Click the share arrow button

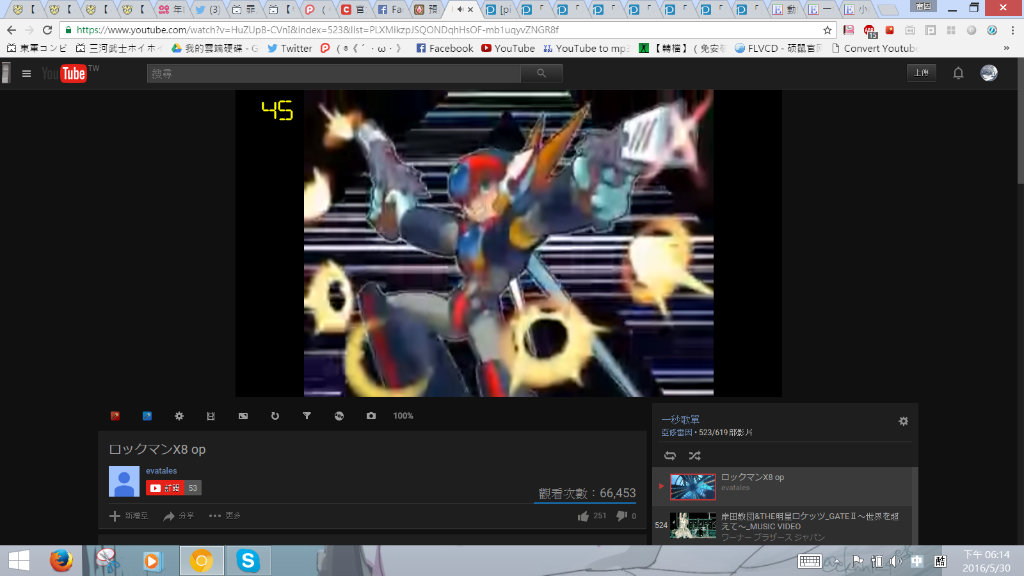tap(178, 516)
